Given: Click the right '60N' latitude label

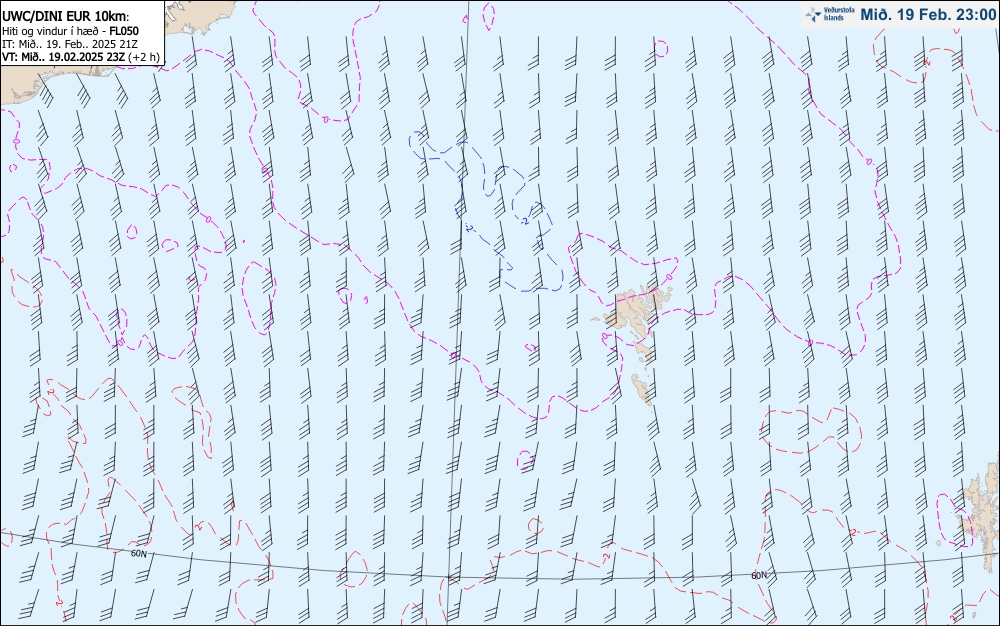Looking at the screenshot, I should pyautogui.click(x=759, y=575).
